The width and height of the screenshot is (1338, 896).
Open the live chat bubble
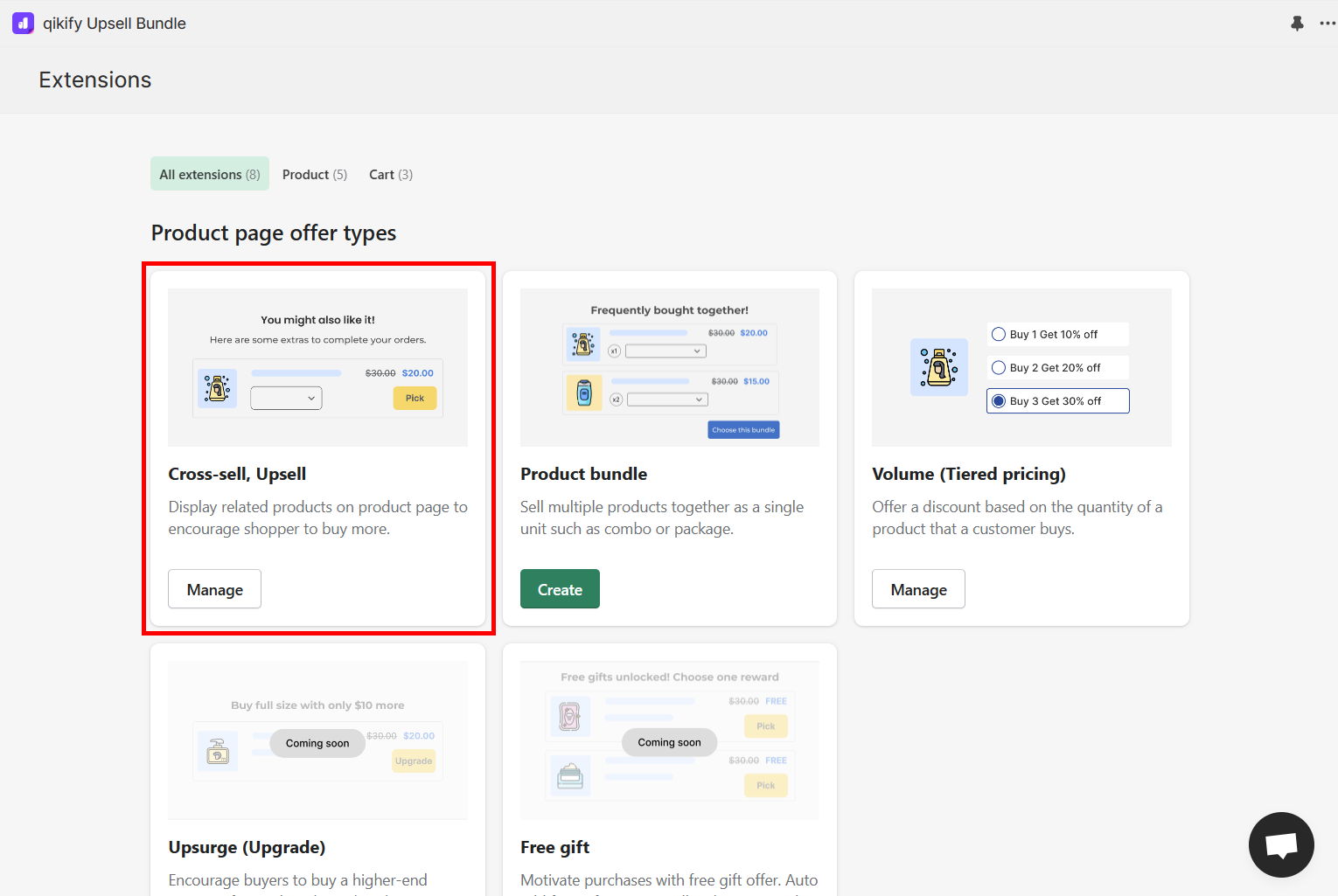click(1281, 844)
